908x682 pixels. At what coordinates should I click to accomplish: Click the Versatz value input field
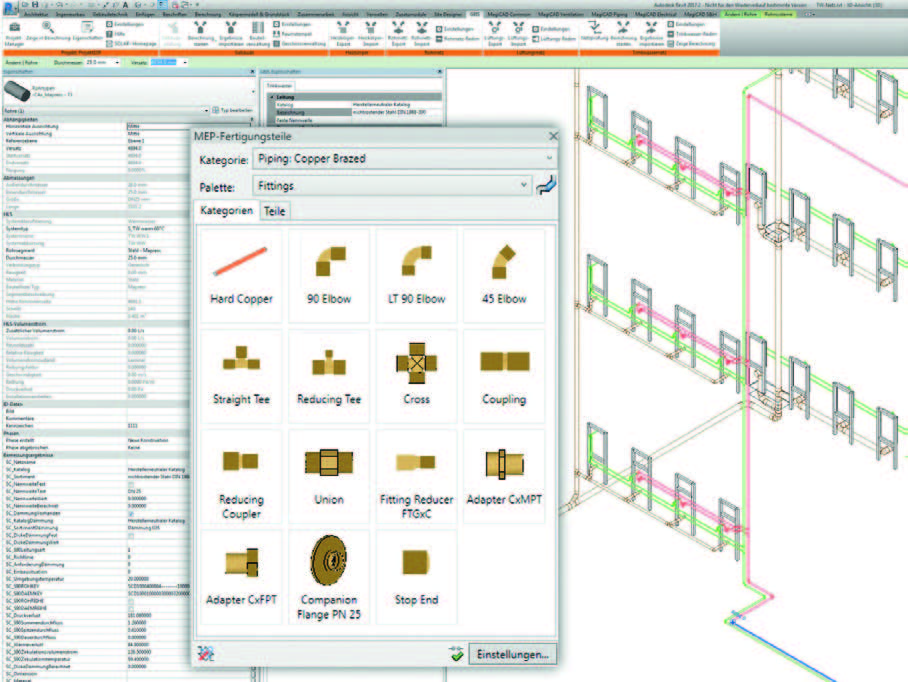coord(164,62)
